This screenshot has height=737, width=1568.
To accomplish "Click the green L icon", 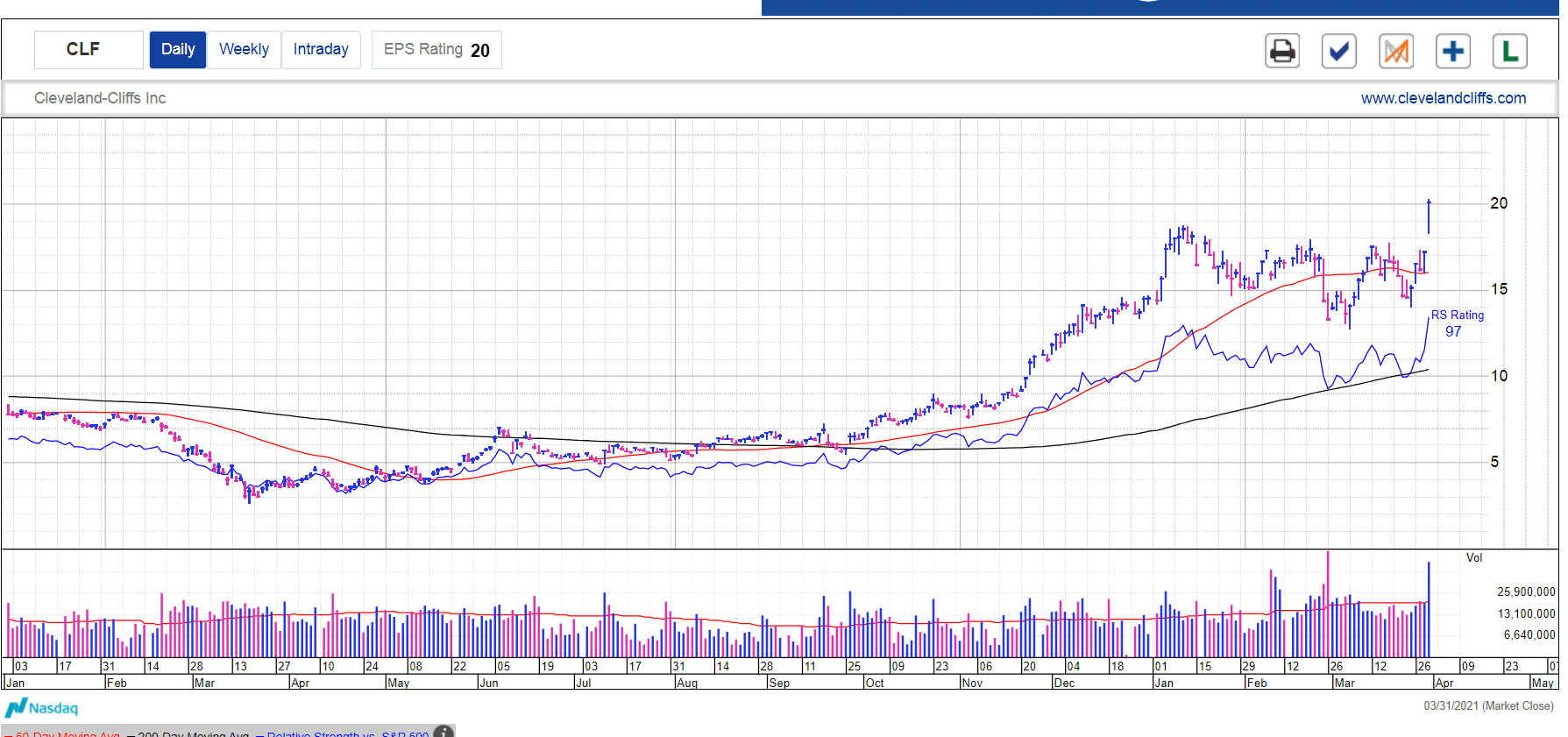I will pyautogui.click(x=1510, y=51).
